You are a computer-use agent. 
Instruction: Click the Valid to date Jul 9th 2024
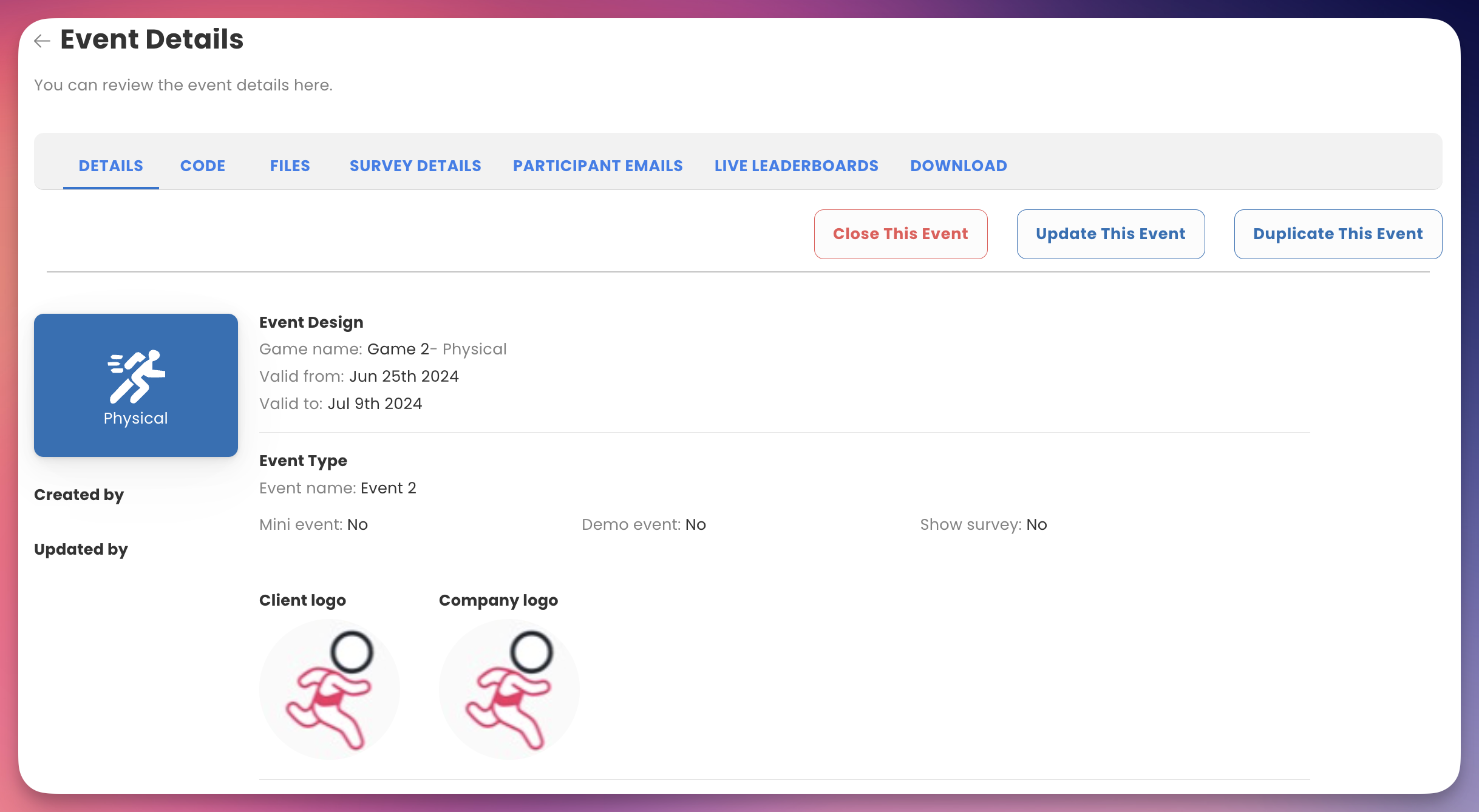click(x=375, y=404)
